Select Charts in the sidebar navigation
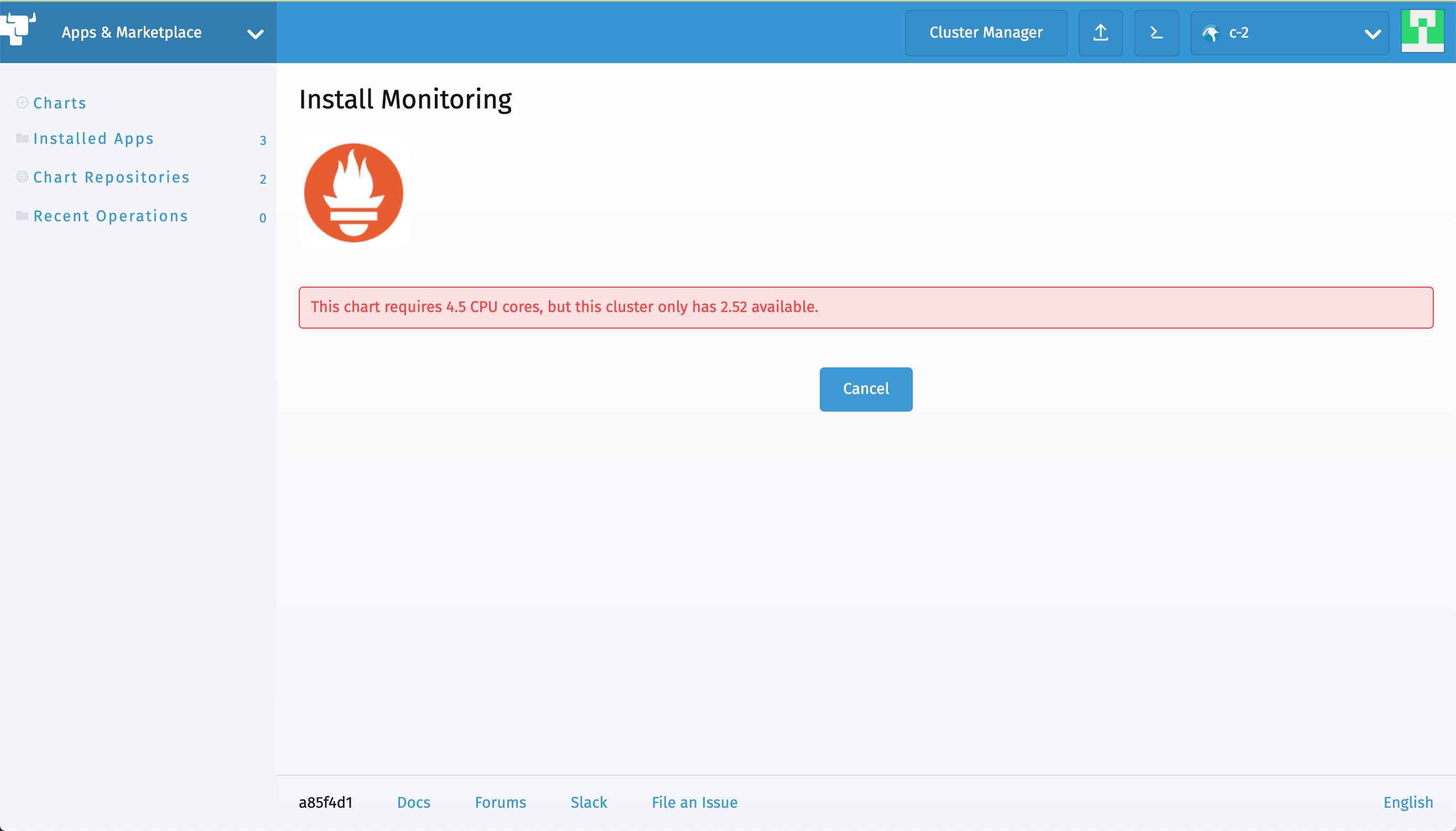 pyautogui.click(x=59, y=103)
